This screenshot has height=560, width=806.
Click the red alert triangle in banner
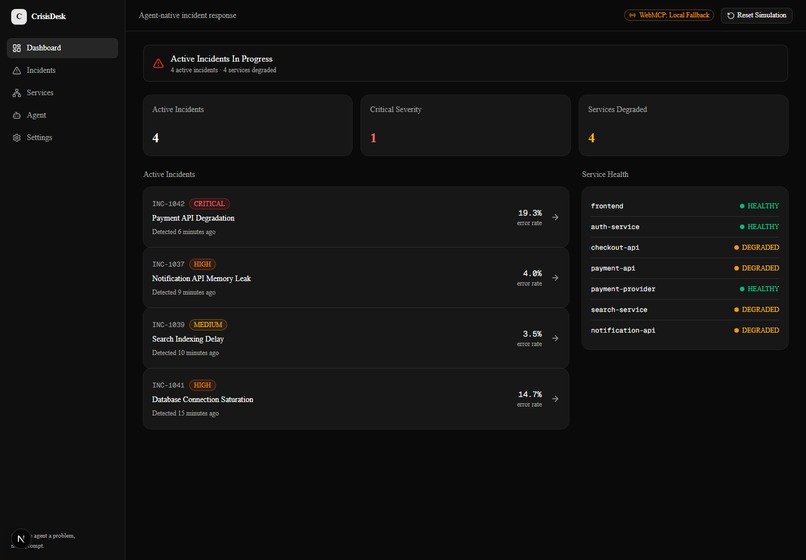click(x=158, y=63)
